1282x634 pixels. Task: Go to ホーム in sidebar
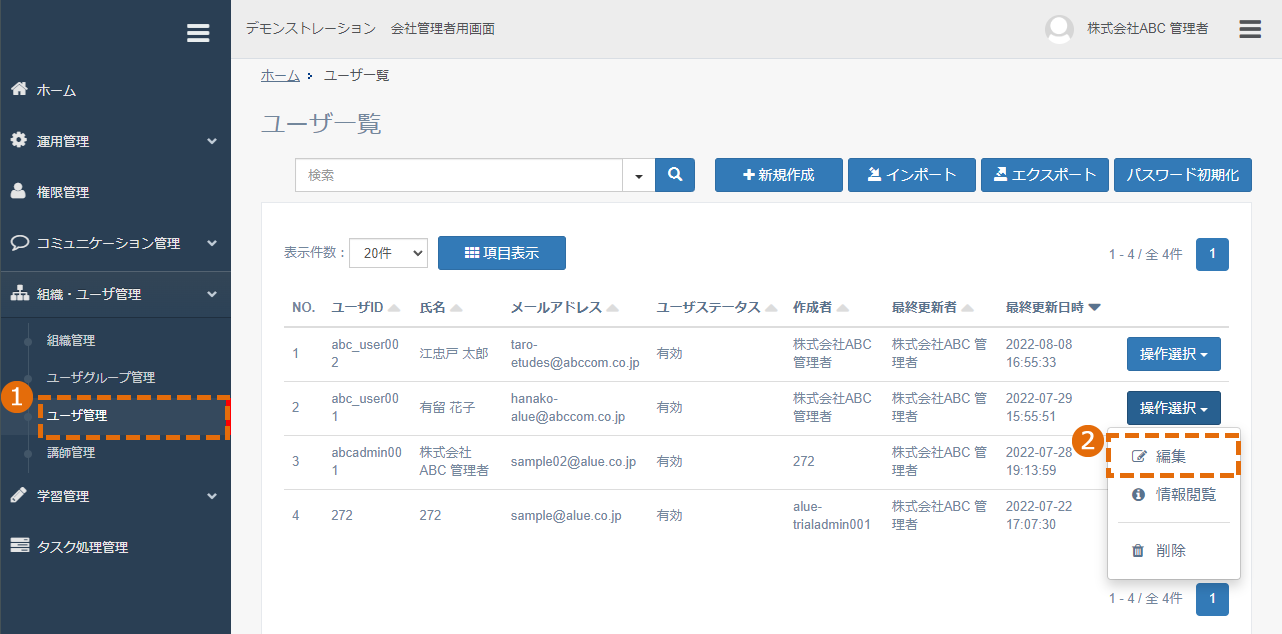(x=56, y=90)
